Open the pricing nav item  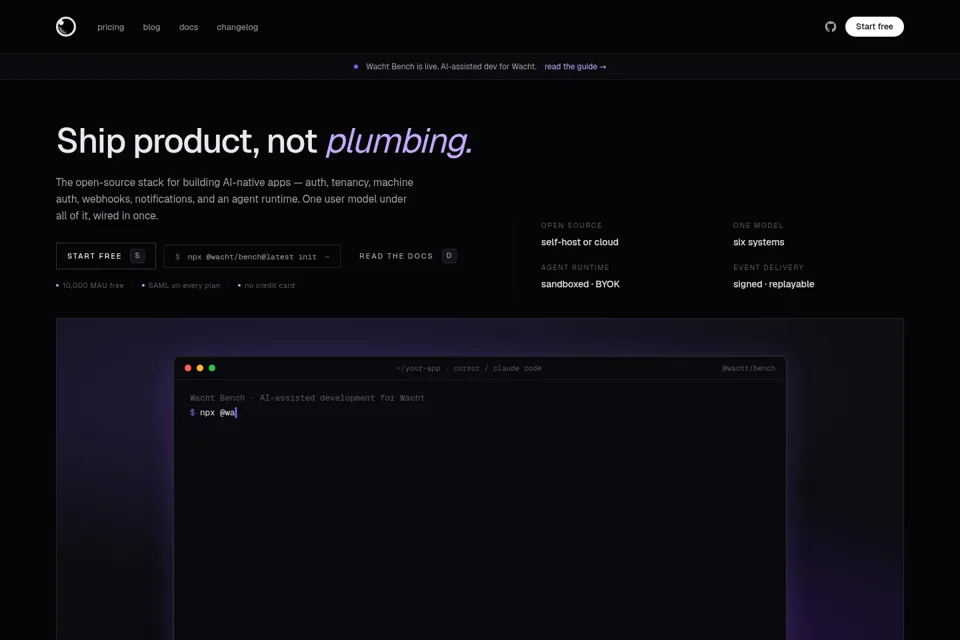click(x=110, y=27)
